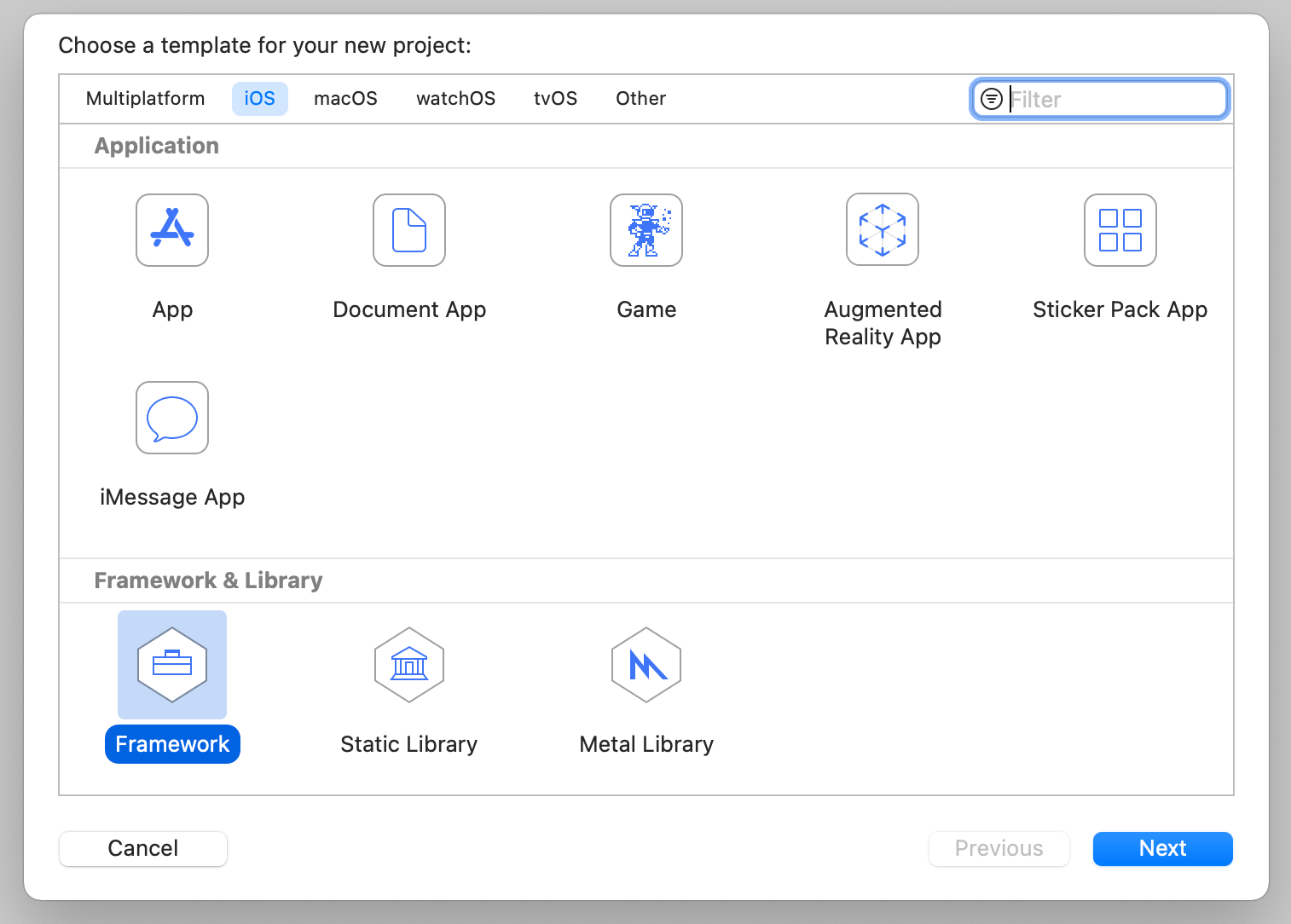Click the filter icon in search field

(992, 99)
